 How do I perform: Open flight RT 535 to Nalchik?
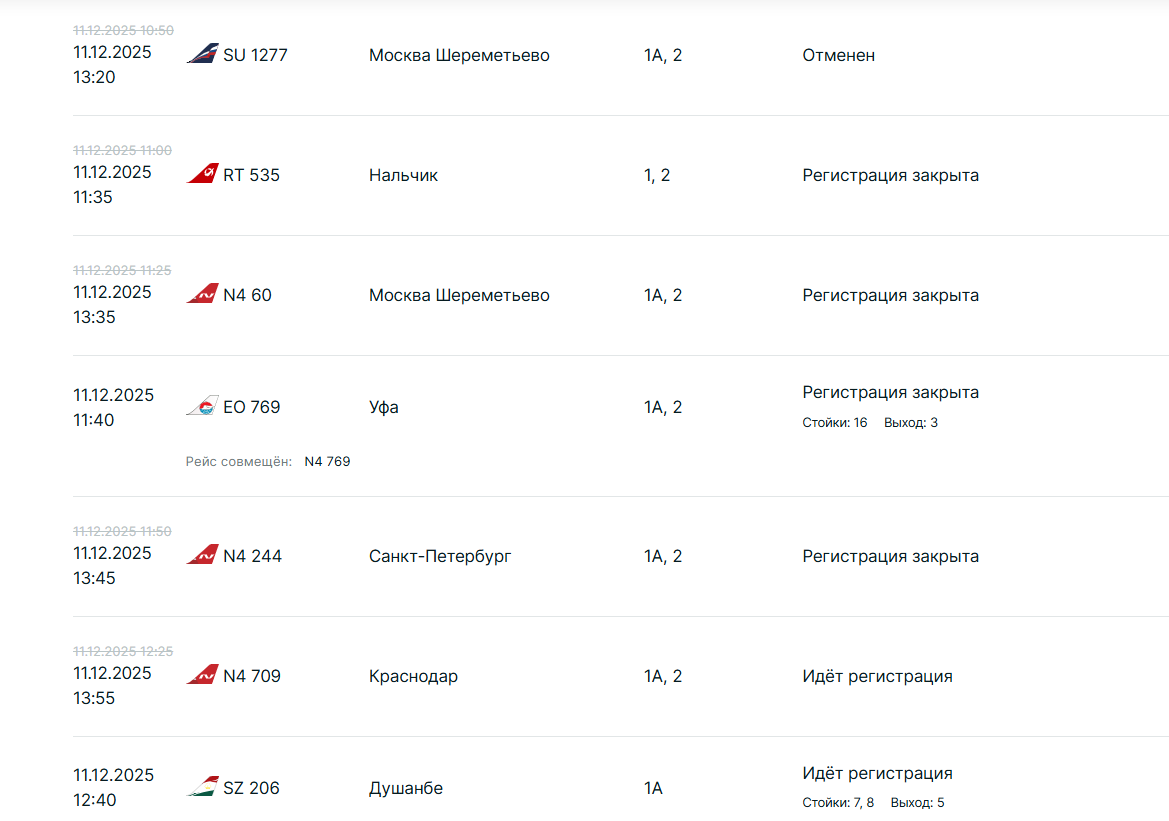tap(251, 175)
